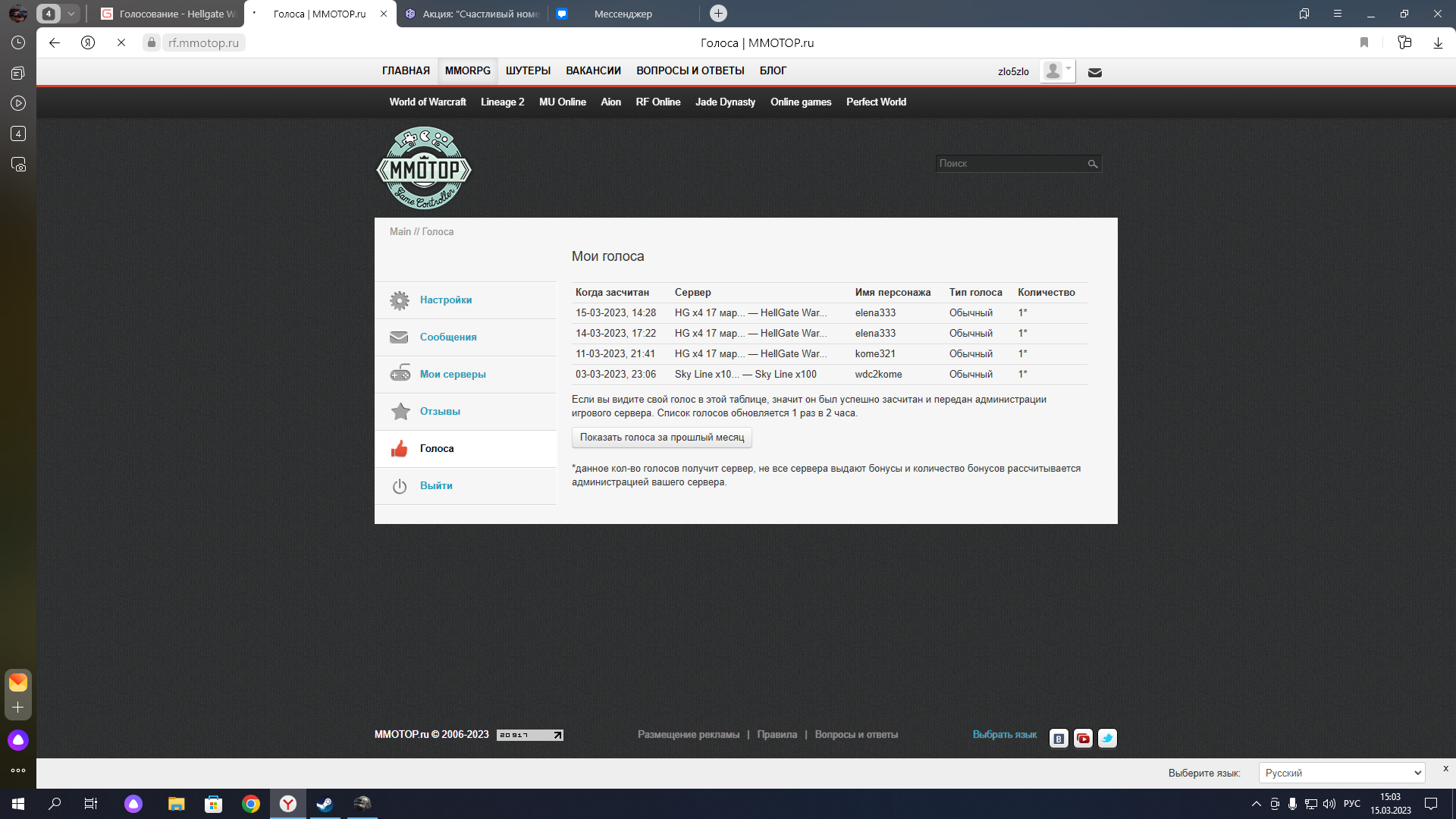Switch to Голосование - Hellgate tab
This screenshot has width=1456, height=819.
point(168,14)
